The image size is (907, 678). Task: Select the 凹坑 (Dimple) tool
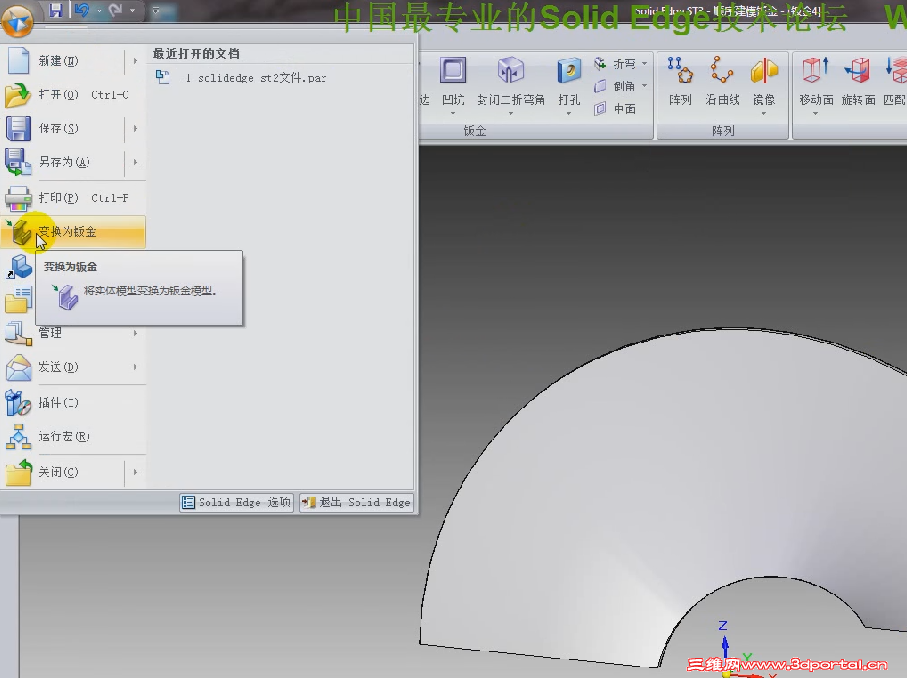(453, 82)
